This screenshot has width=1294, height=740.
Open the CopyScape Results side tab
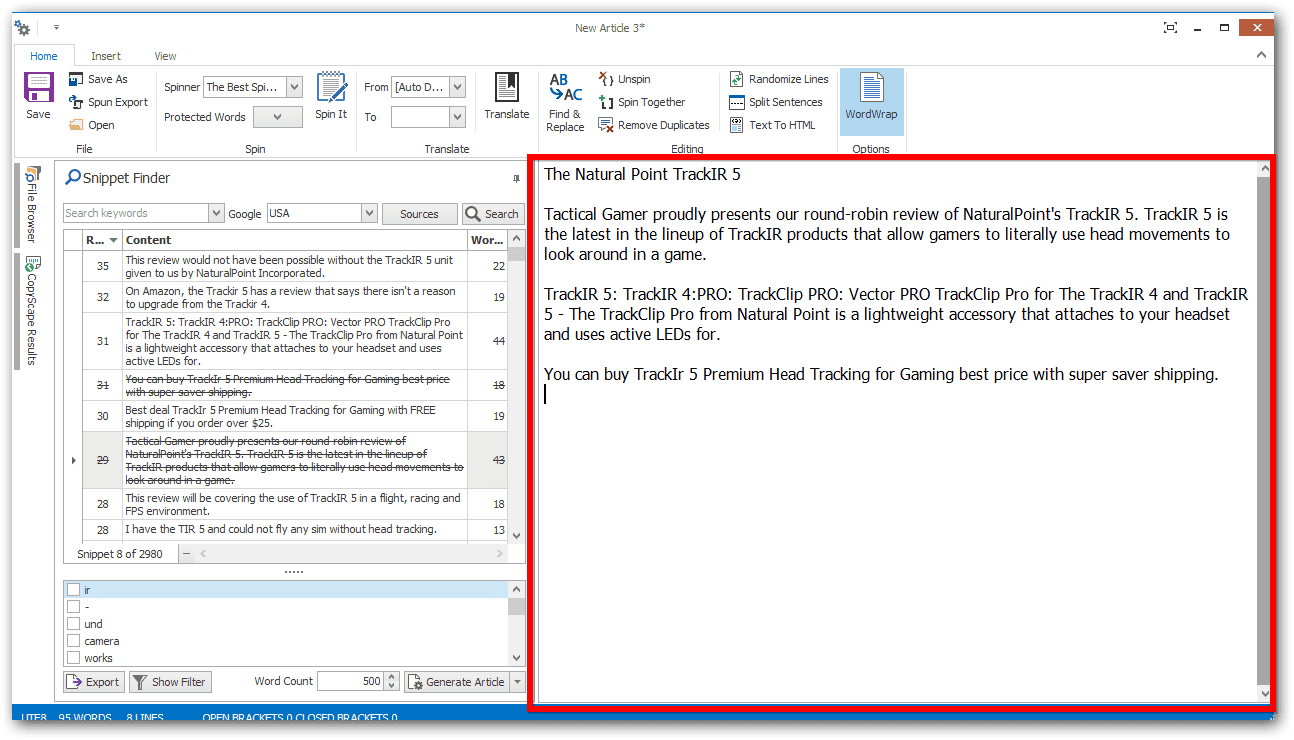pos(31,310)
